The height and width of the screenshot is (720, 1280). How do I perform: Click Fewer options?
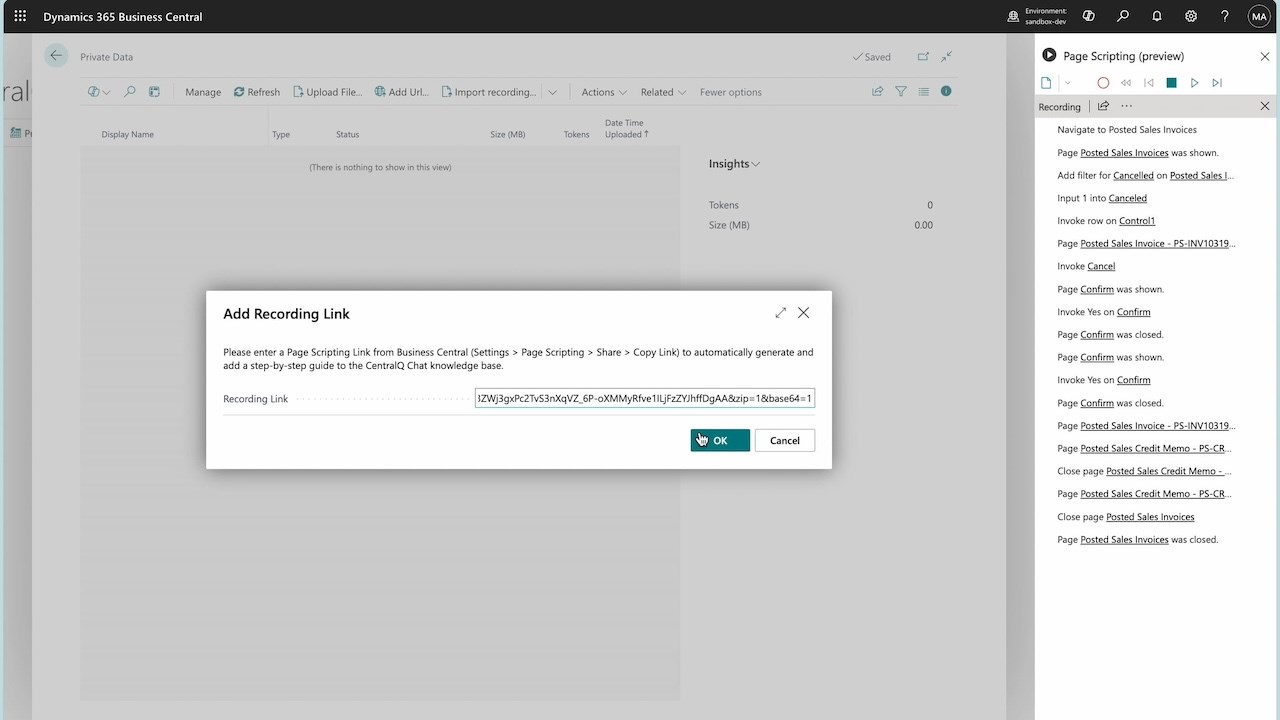point(730,92)
